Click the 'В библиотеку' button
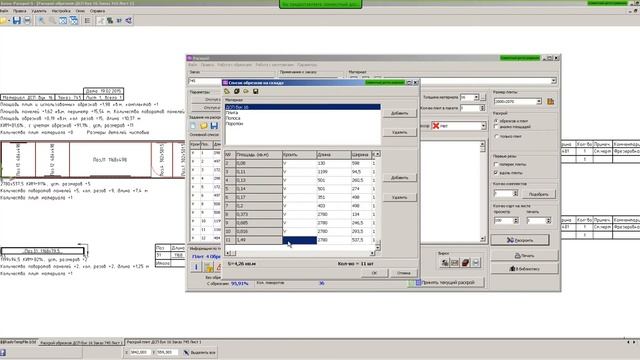This screenshot has width=640, height=360. point(524,269)
